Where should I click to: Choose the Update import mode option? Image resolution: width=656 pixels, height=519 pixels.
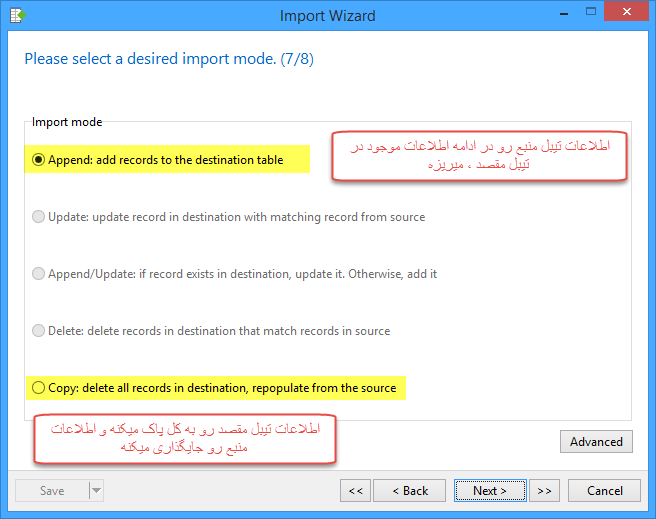[x=39, y=217]
